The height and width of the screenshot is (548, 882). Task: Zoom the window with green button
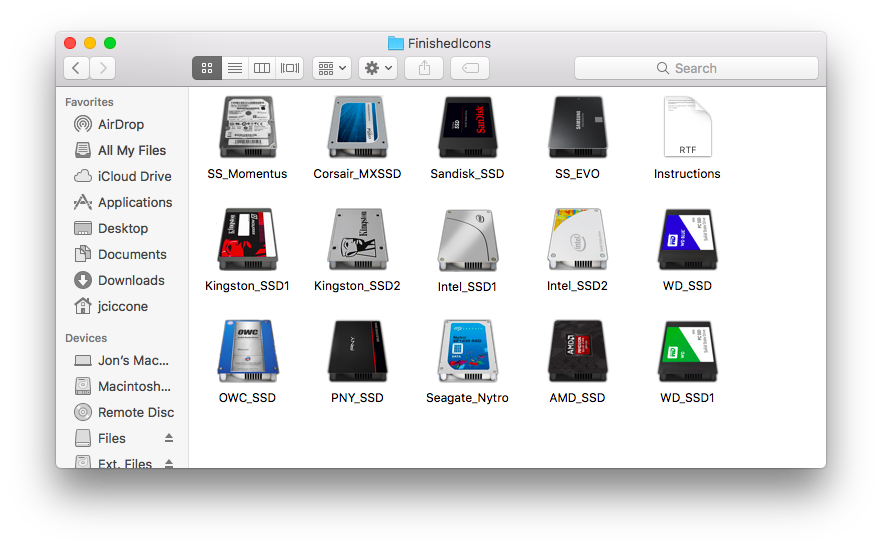[110, 43]
